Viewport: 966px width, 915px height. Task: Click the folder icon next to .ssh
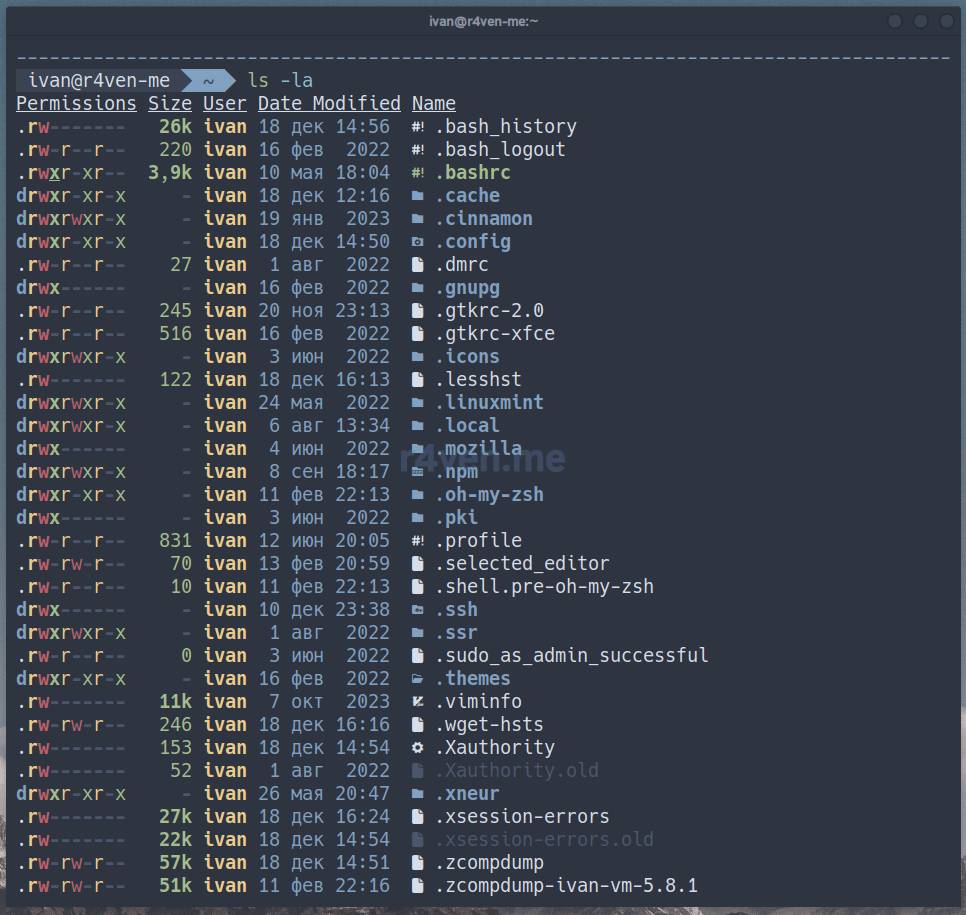(418, 610)
